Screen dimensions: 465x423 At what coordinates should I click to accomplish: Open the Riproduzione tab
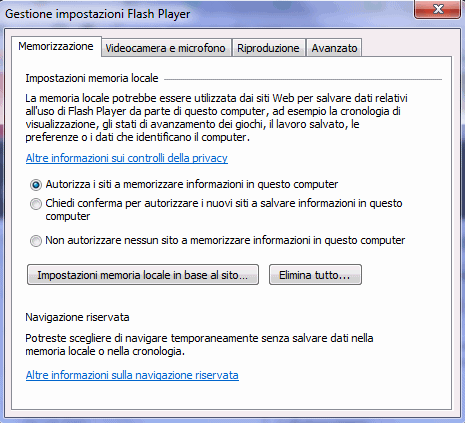(x=268, y=48)
